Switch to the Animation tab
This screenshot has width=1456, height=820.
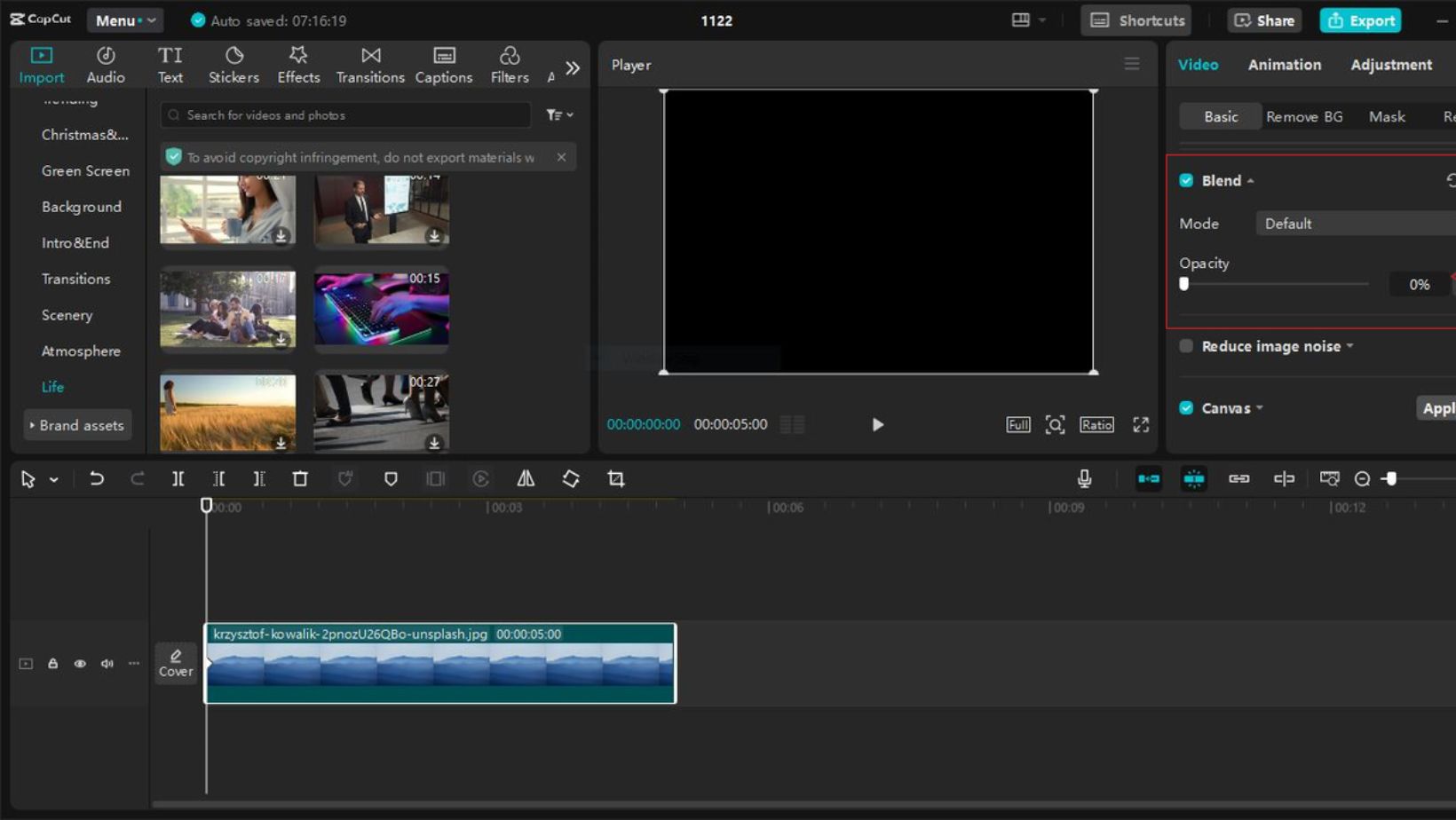[x=1284, y=65]
